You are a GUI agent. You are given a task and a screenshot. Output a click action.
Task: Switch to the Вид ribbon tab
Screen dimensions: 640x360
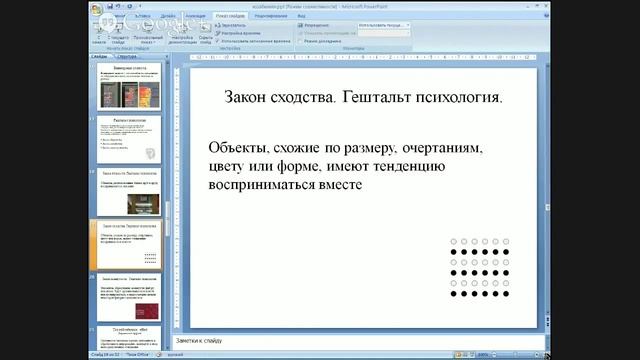(301, 16)
